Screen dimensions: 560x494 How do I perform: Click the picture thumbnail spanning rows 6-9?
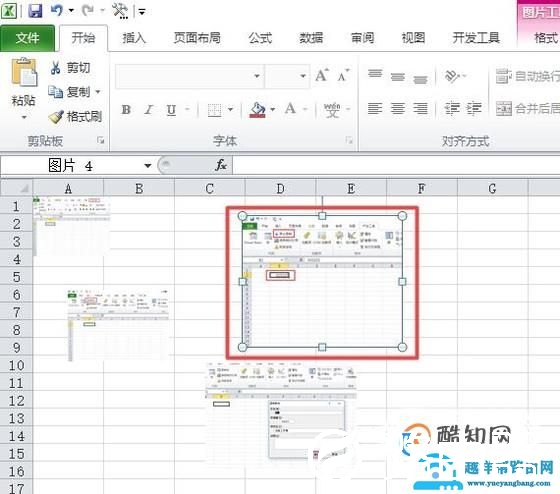[118, 325]
